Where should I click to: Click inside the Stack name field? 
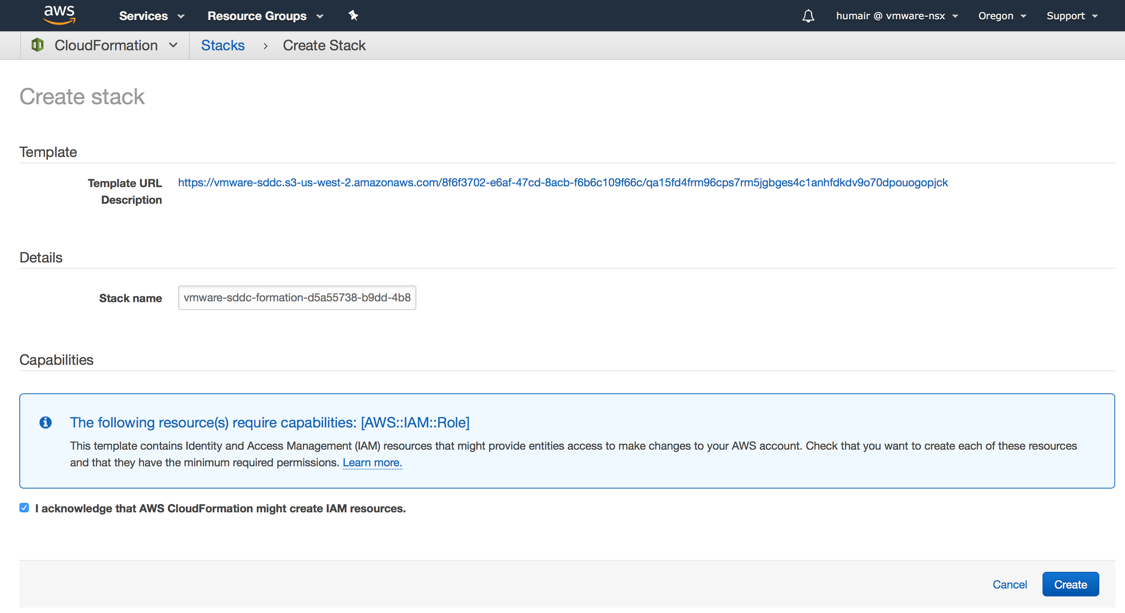(297, 297)
